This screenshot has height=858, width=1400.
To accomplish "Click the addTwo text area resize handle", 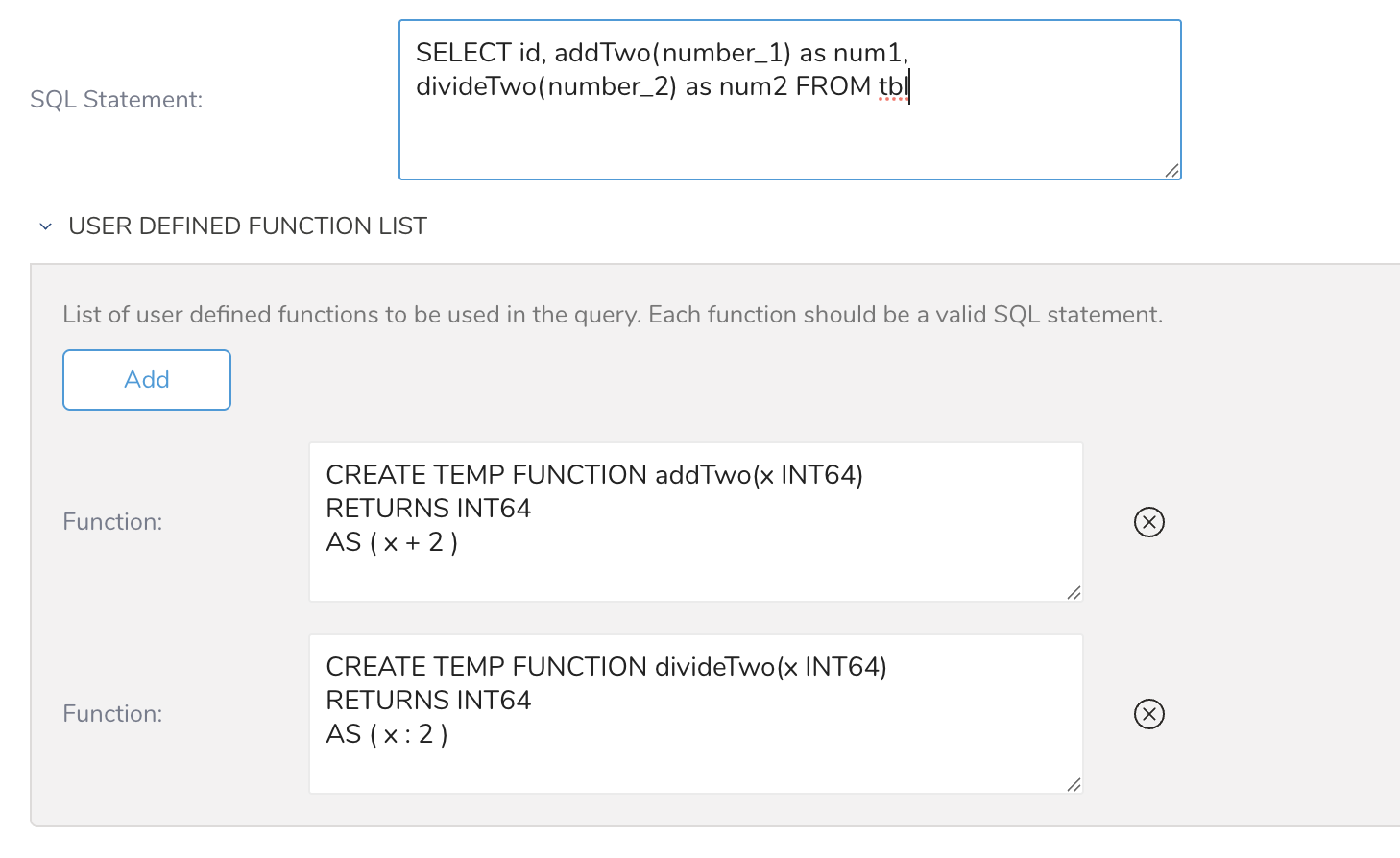I will click(x=1074, y=593).
